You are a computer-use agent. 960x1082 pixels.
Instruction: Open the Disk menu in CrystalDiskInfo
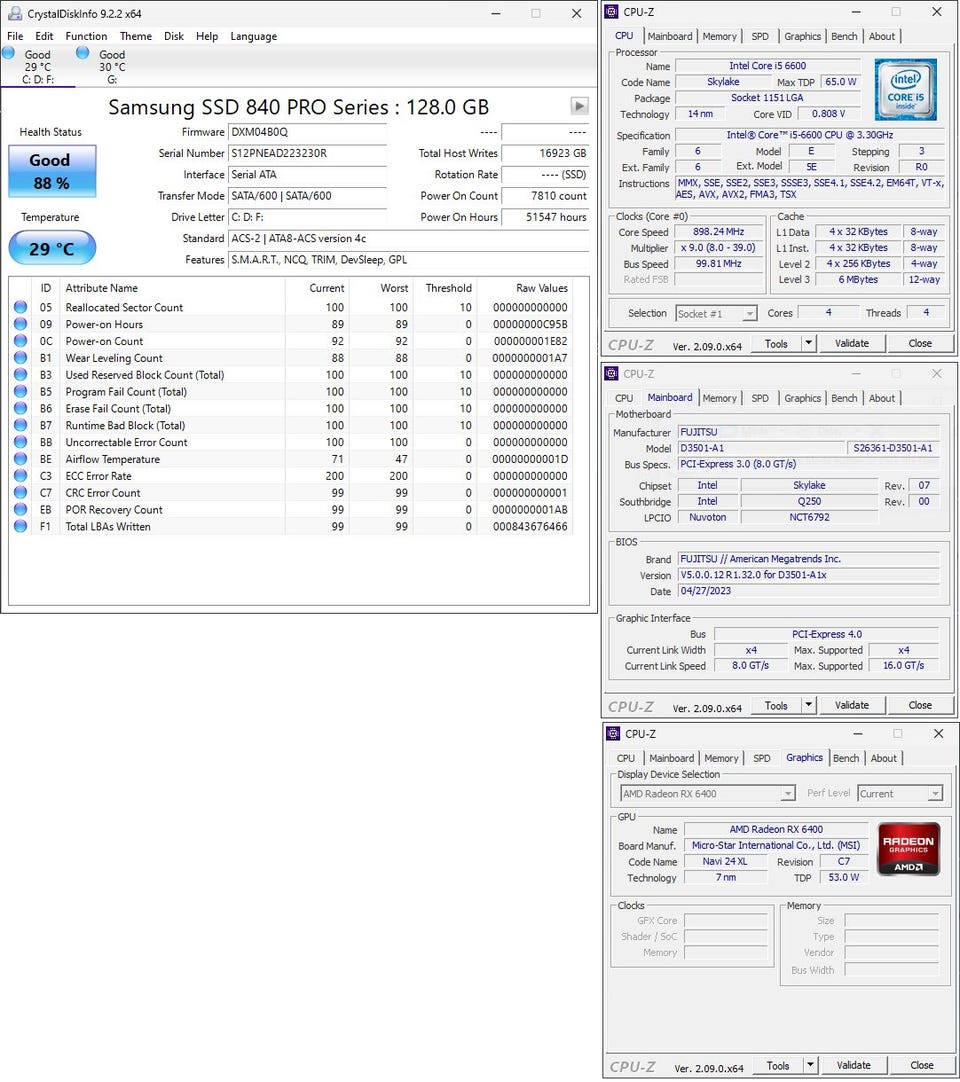pyautogui.click(x=174, y=36)
